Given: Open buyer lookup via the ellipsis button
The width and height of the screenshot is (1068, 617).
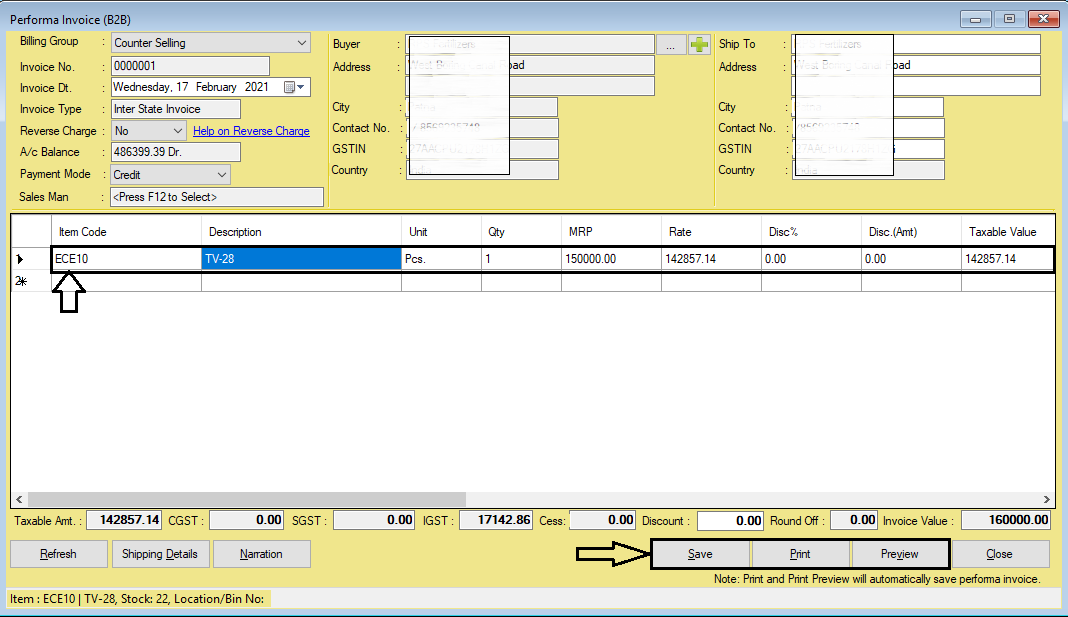Looking at the screenshot, I should [673, 43].
